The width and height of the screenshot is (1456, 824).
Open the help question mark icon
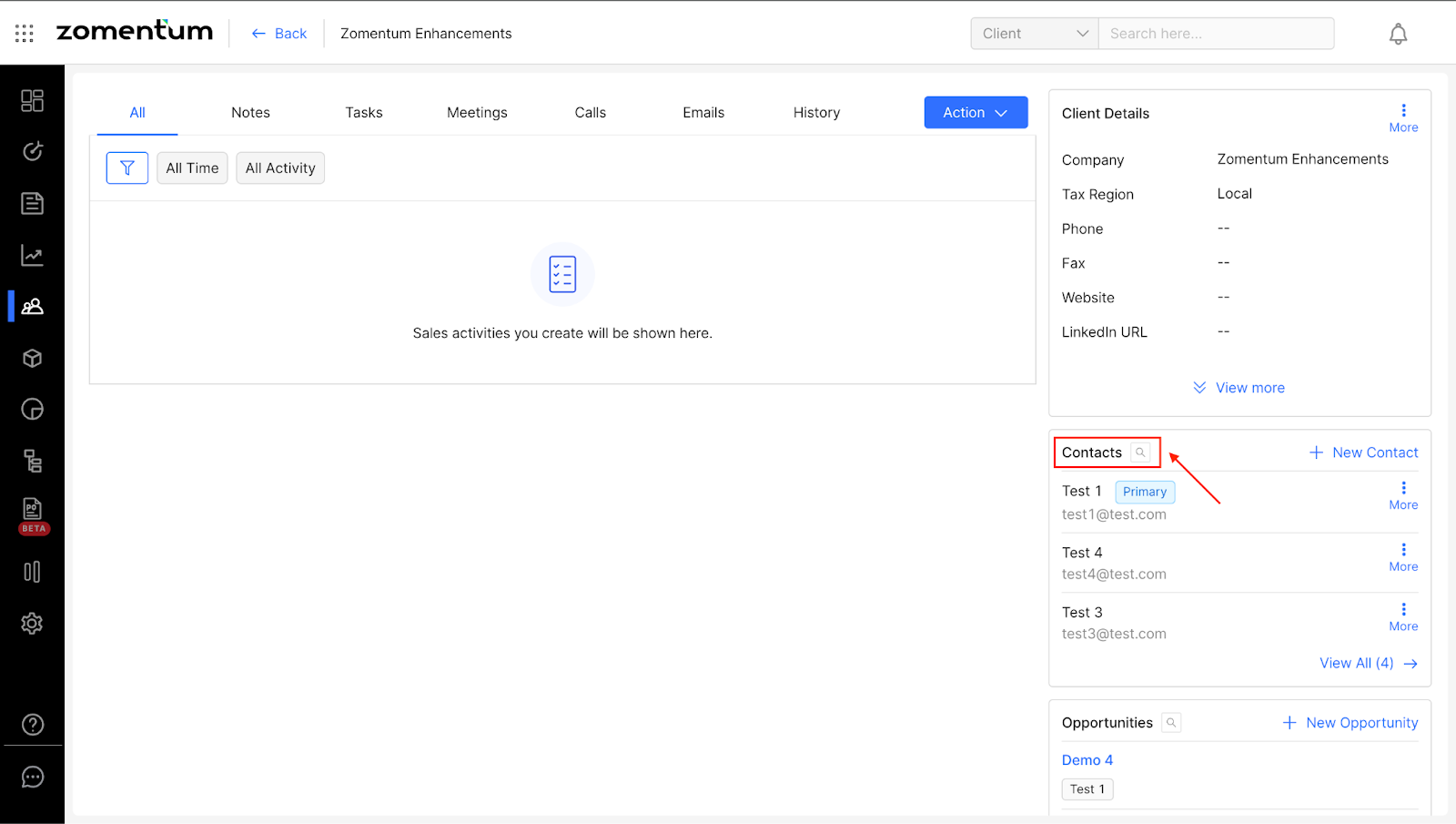[32, 725]
